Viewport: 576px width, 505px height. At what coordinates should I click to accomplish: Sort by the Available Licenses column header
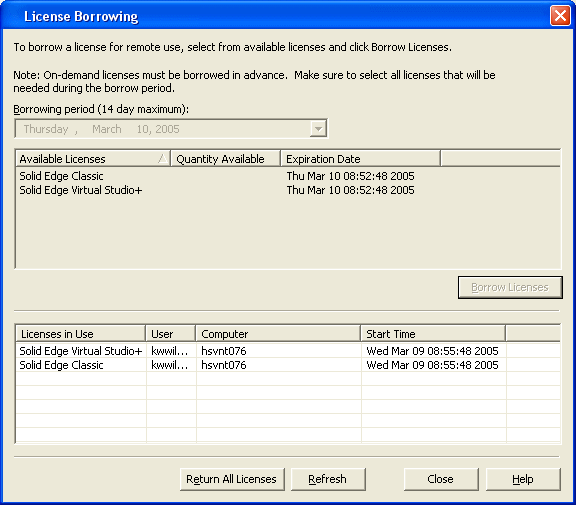93,159
